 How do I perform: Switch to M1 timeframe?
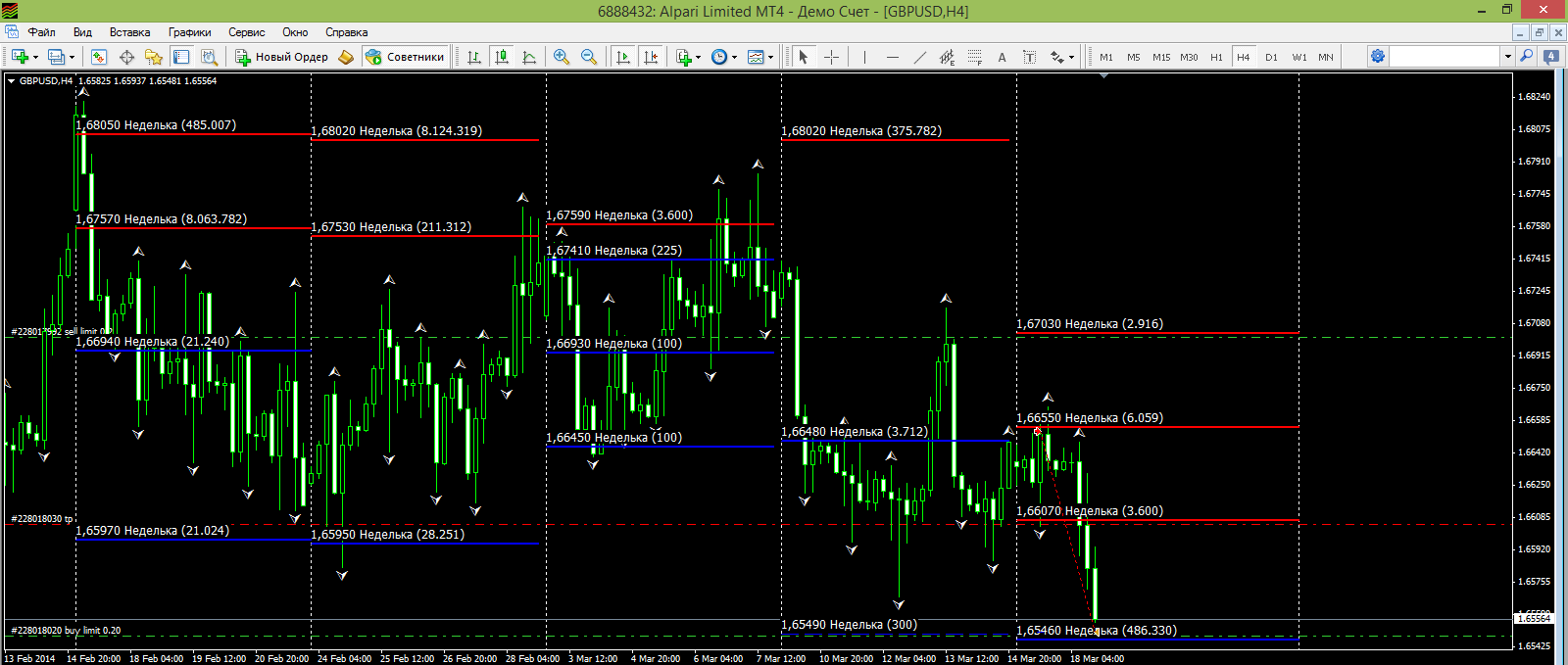coord(1106,57)
